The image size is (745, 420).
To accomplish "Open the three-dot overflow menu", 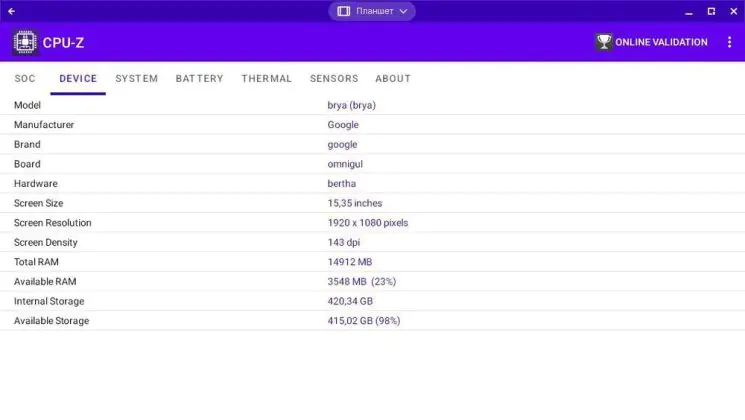I will pos(729,42).
